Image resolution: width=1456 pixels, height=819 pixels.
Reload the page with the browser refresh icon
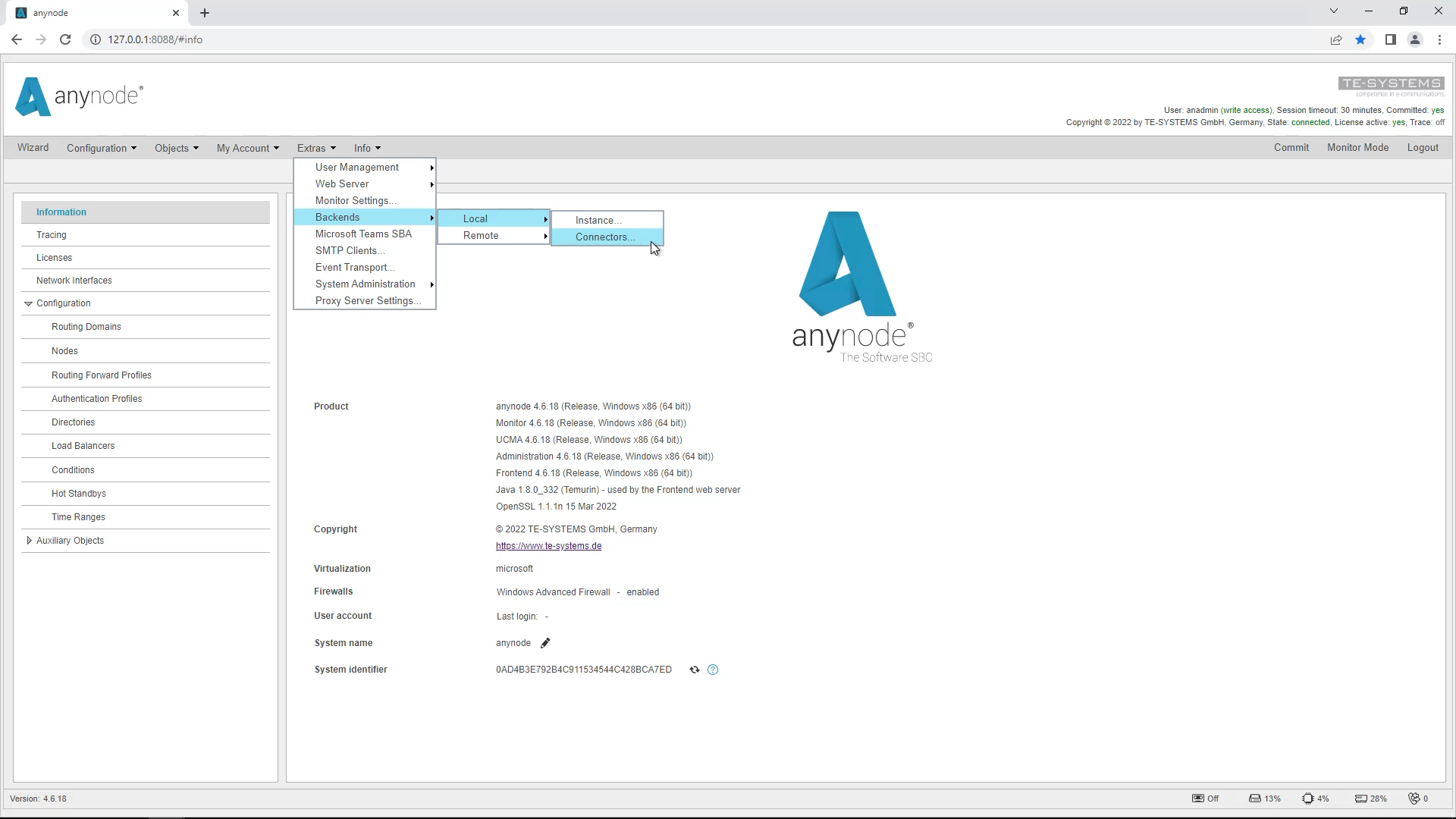pos(65,39)
